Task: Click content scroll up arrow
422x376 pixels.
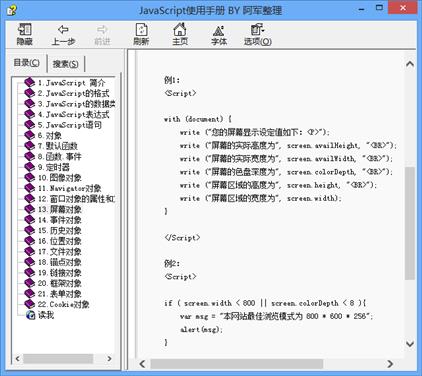Action: (x=410, y=64)
